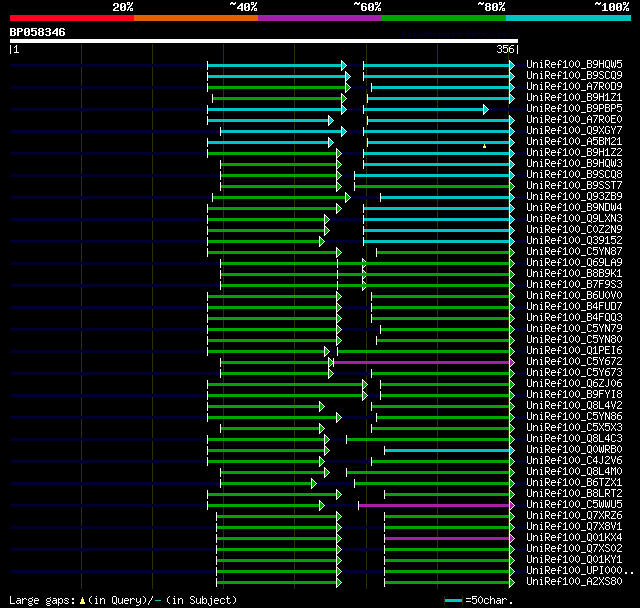Screen dimensions: 640x608
Task: Select the UniRef100_Q9LXN3 label
Action: pyautogui.click(x=574, y=219)
